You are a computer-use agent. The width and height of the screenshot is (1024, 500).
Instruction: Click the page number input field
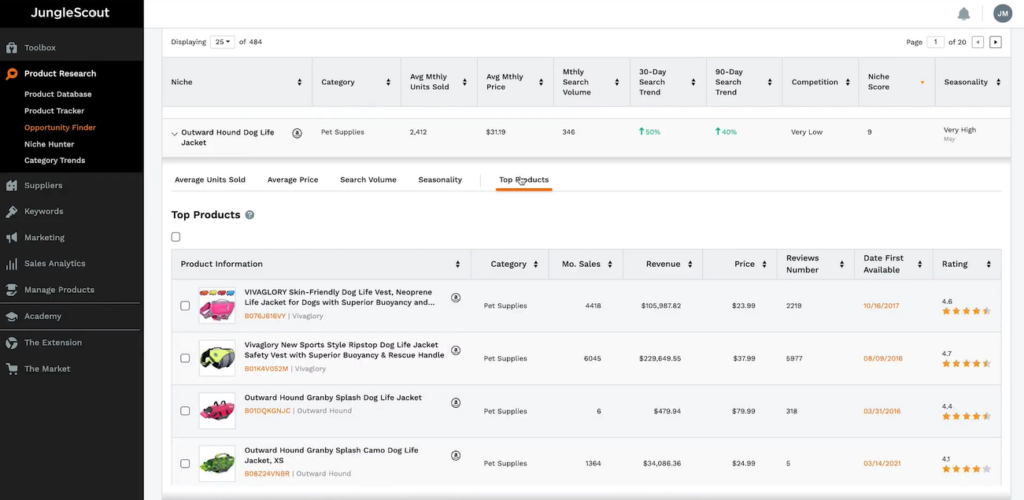935,42
